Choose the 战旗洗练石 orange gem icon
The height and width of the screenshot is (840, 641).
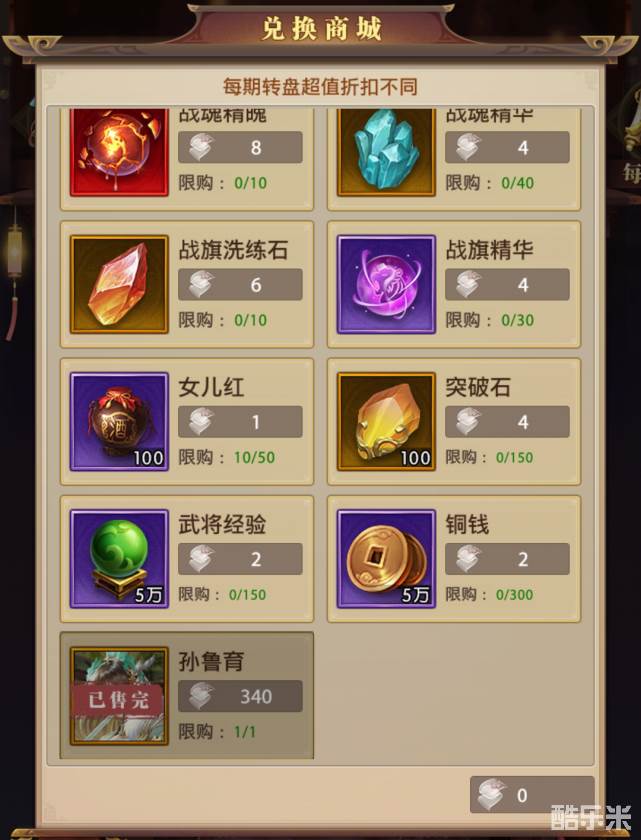[x=119, y=284]
